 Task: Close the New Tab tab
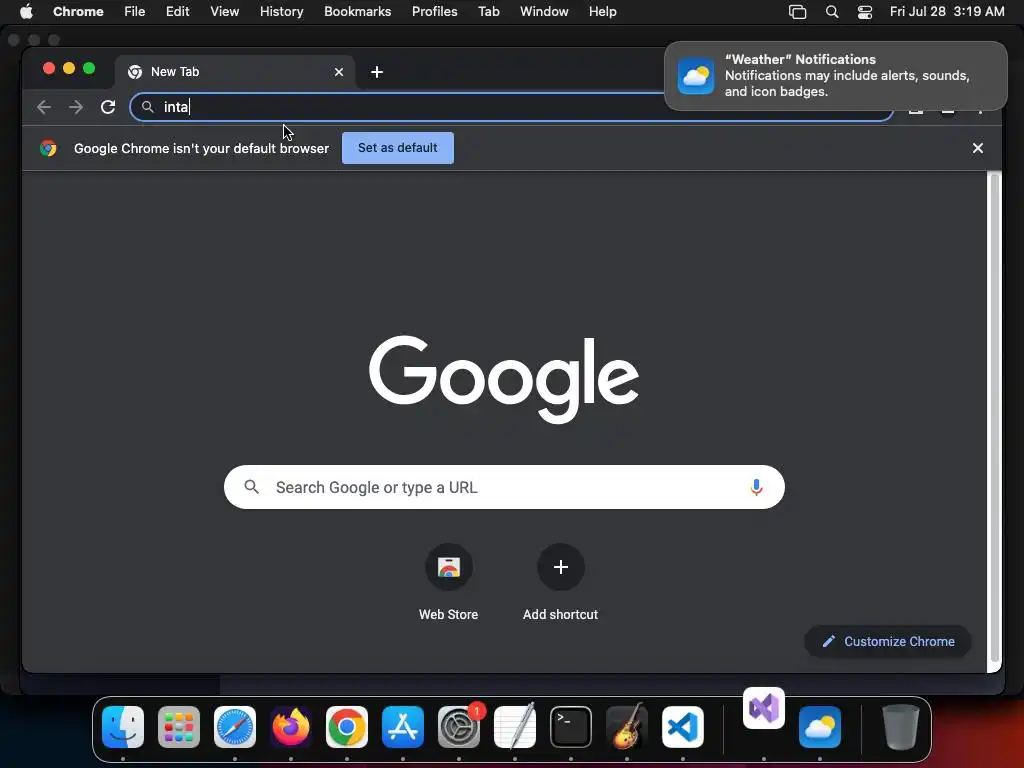(x=339, y=72)
